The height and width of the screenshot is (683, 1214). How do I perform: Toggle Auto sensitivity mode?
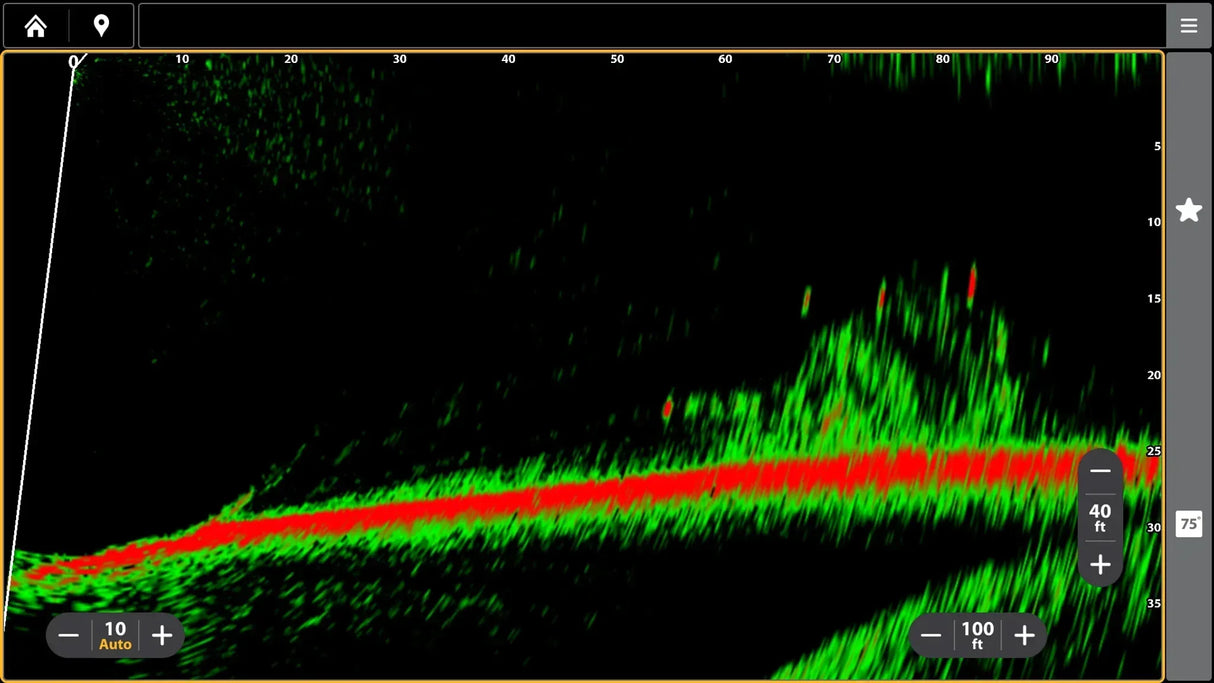pos(114,643)
